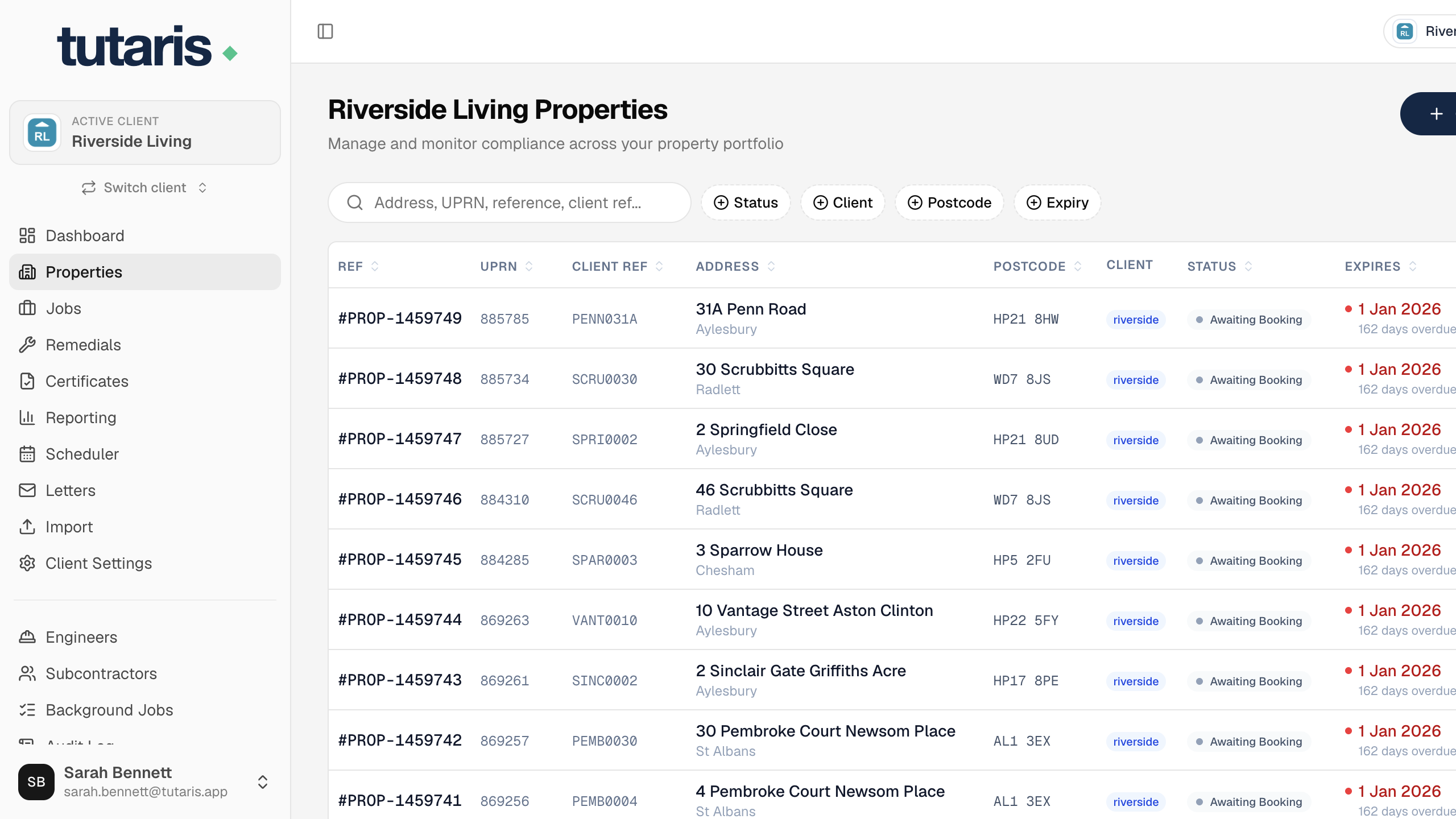The width and height of the screenshot is (1456, 819).
Task: Toggle the sidebar panel icon
Action: (325, 31)
